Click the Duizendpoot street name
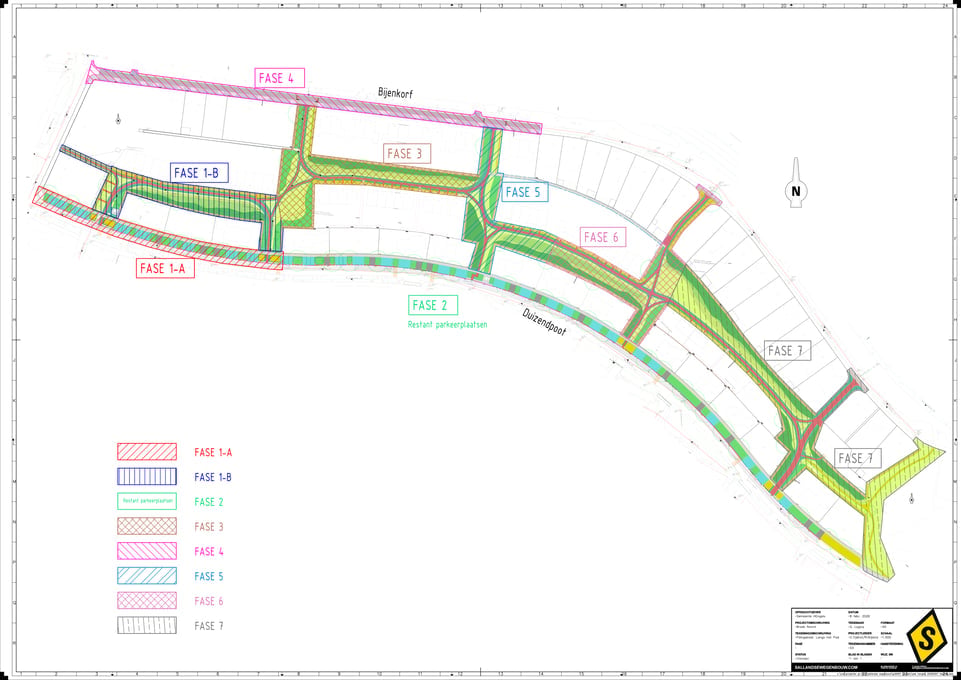961x680 pixels. 545,323
